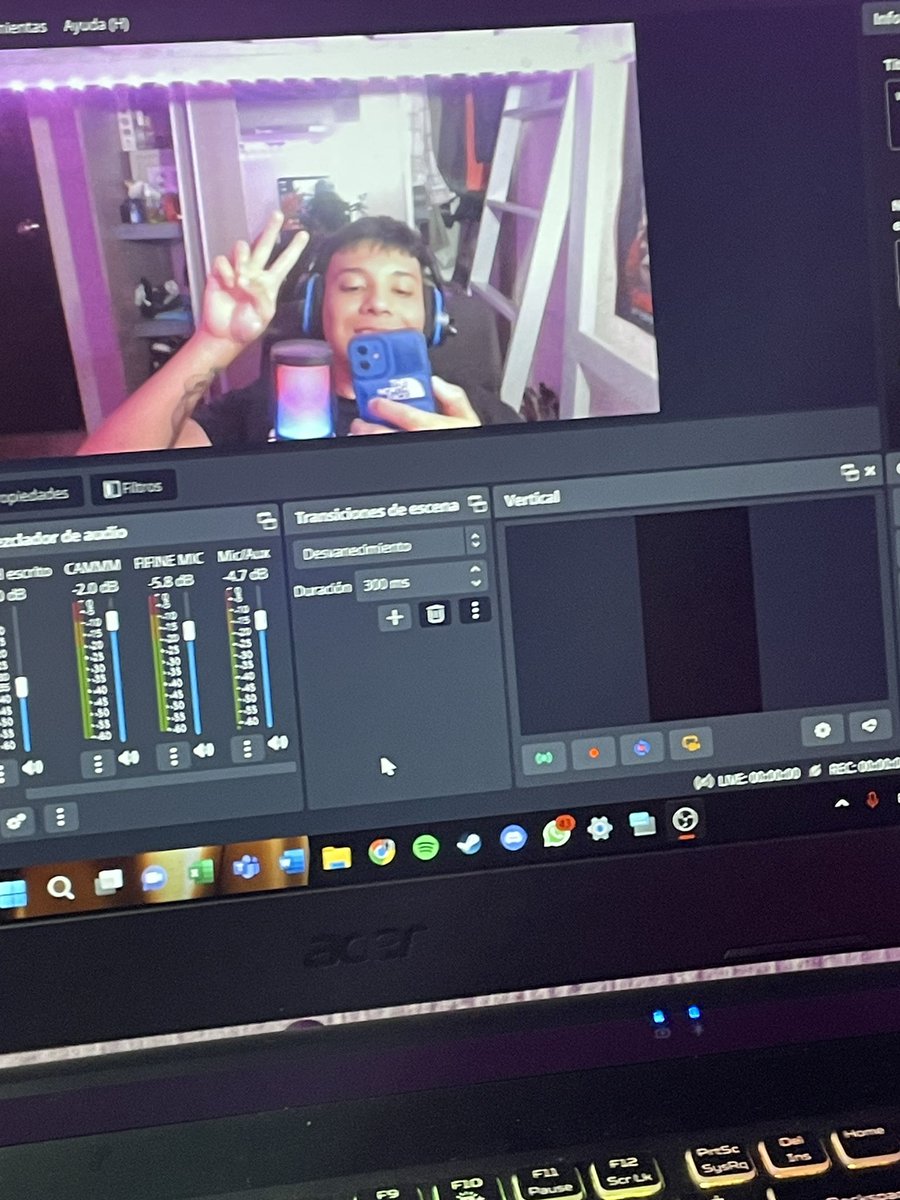Click the audio mixer horizontal scrollbar
900x1200 pixels.
click(x=160, y=781)
